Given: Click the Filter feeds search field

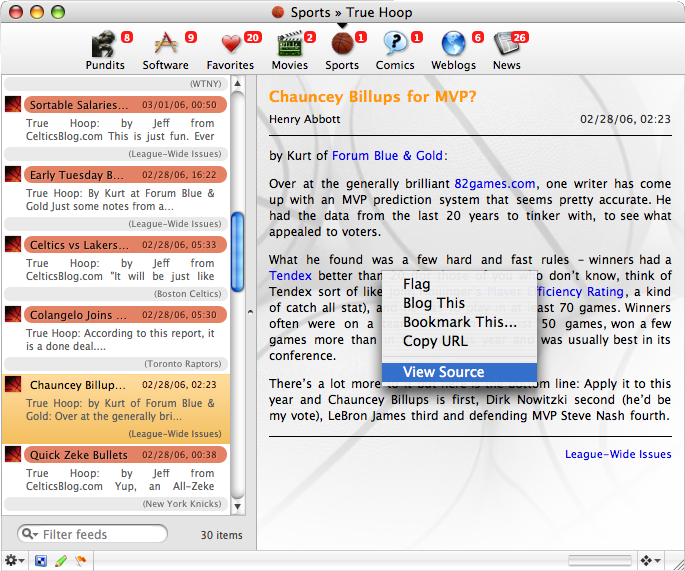Looking at the screenshot, I should pyautogui.click(x=93, y=534).
